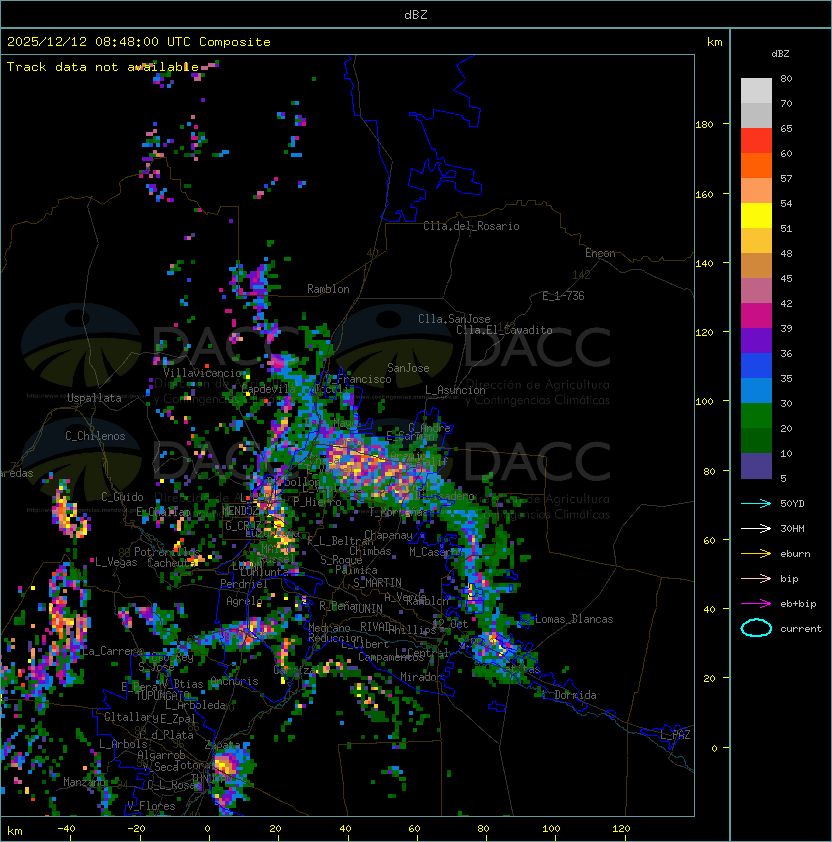Image resolution: width=832 pixels, height=842 pixels.
Task: Pick the magenta 39-42 dBZ legend swatch
Action: click(x=756, y=316)
